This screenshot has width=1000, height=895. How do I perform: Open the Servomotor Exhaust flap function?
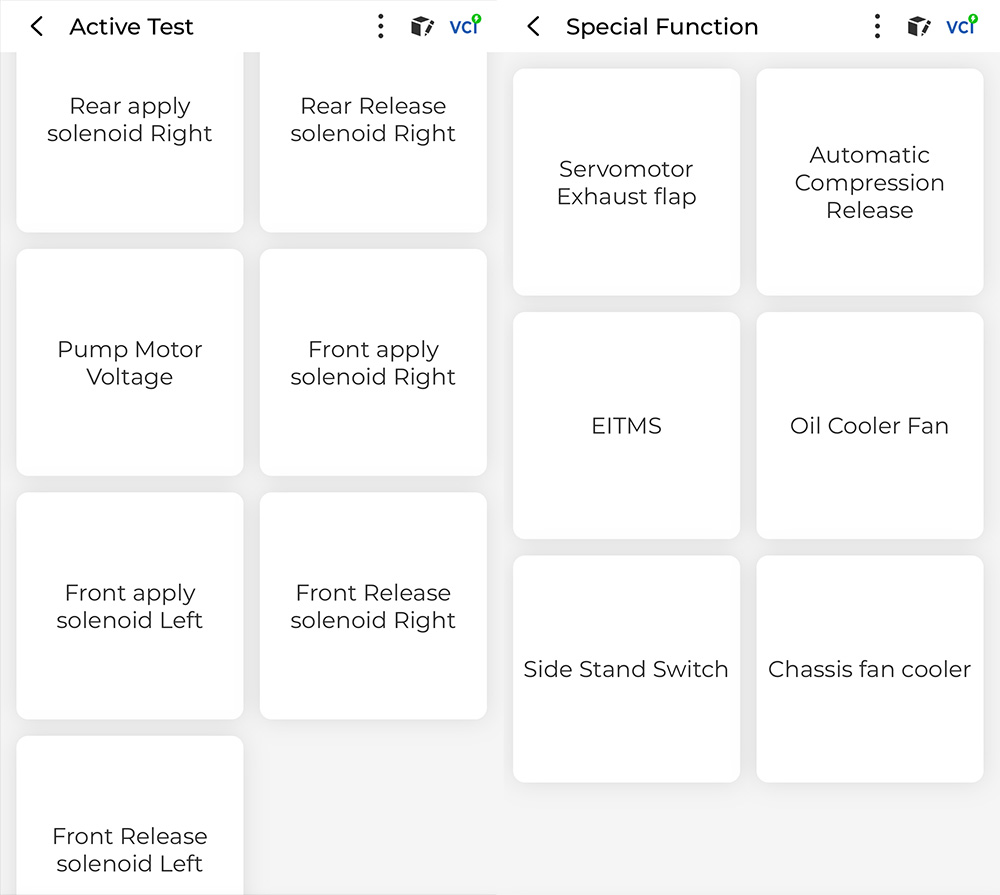(626, 183)
